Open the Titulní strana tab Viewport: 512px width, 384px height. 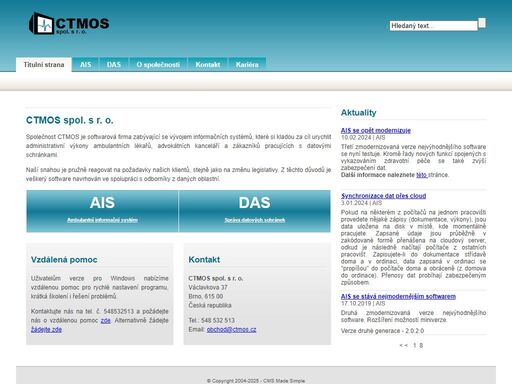(x=44, y=65)
